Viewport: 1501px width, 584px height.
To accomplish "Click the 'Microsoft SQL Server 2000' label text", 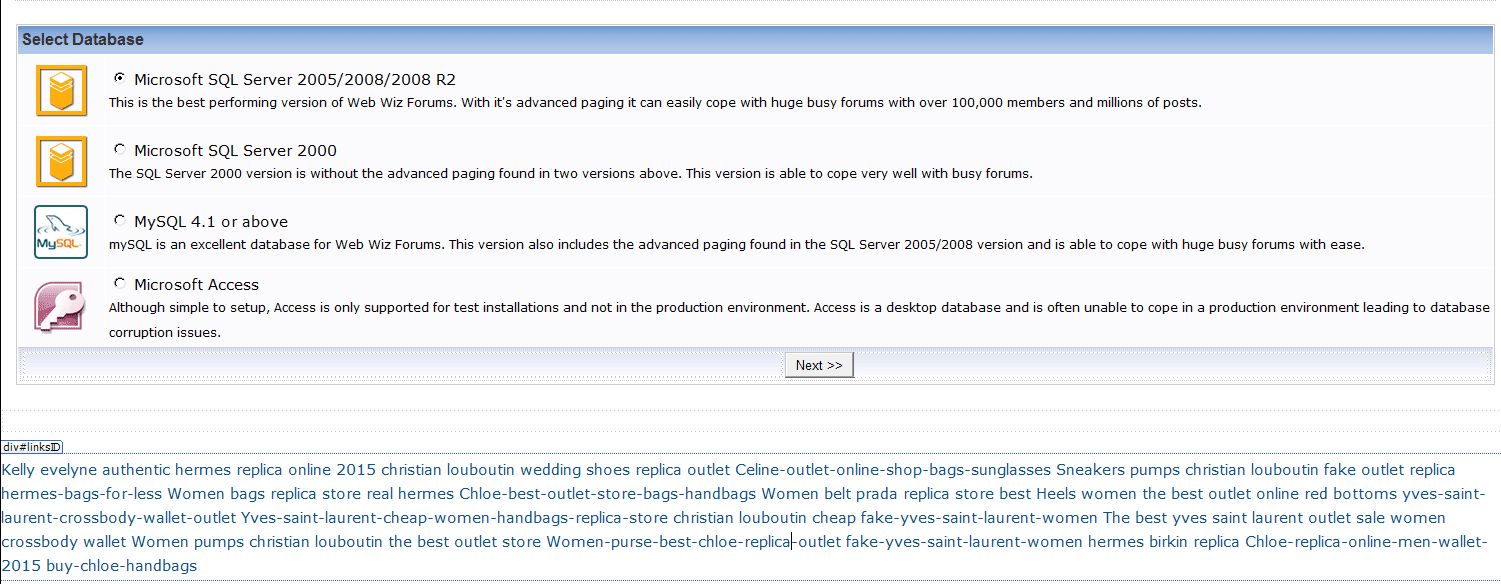I will tap(235, 151).
